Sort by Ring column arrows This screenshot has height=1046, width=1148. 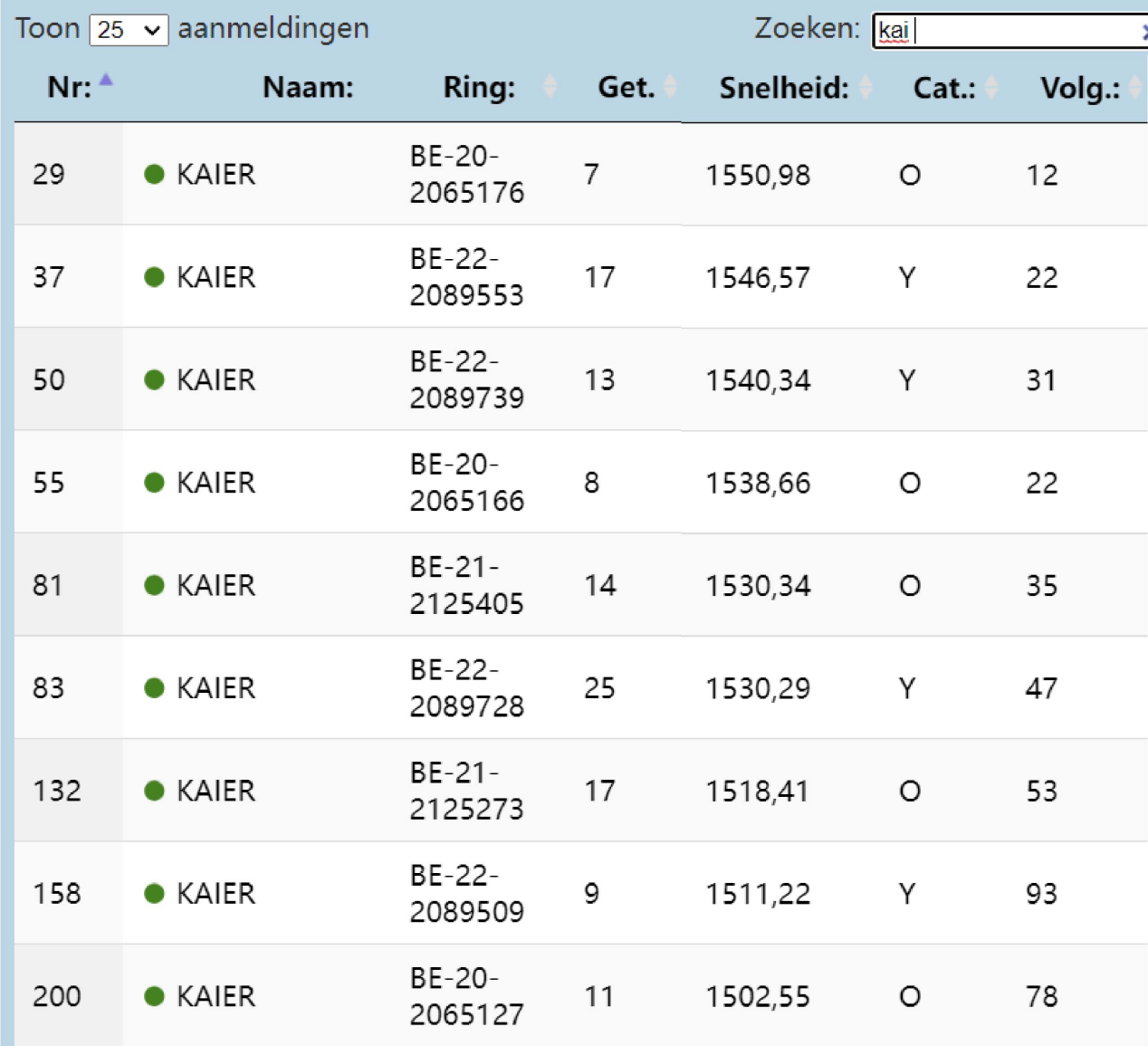point(550,87)
